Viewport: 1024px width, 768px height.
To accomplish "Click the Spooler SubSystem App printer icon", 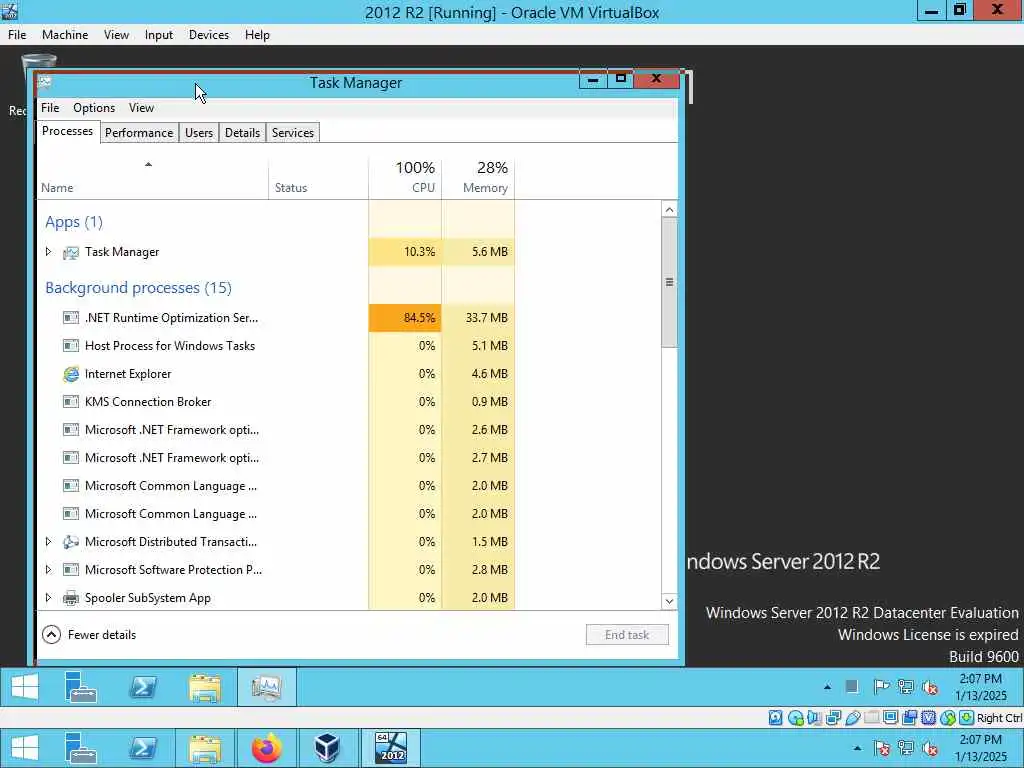I will point(71,598).
